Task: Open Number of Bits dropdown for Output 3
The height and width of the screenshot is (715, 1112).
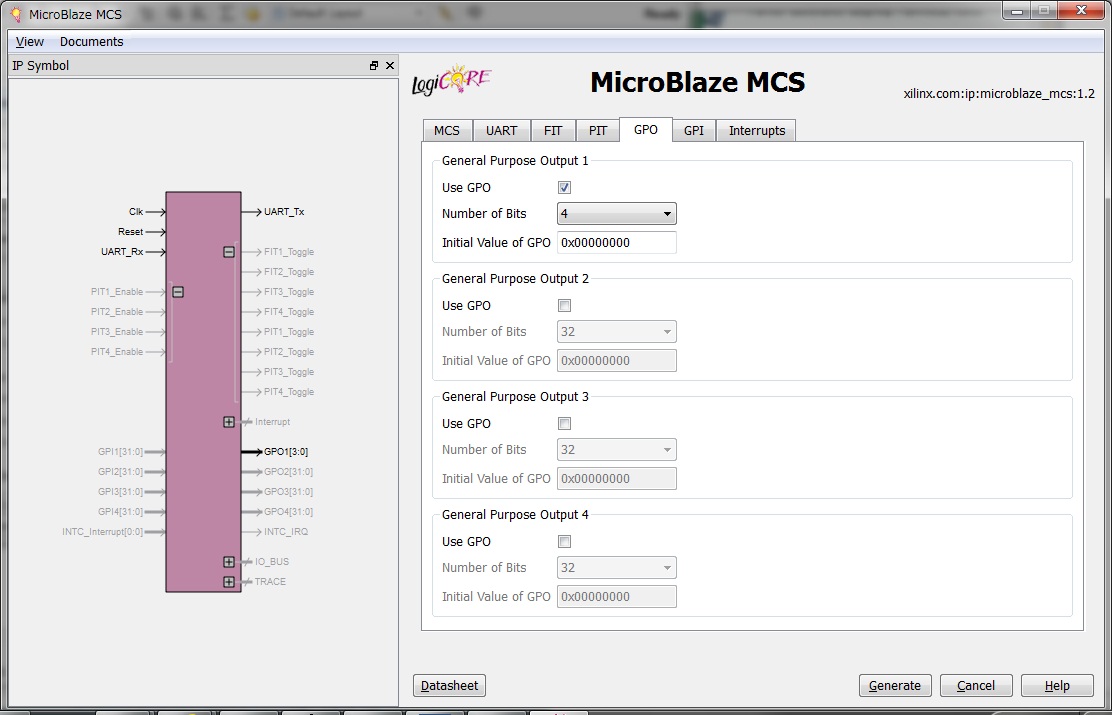Action: coord(616,450)
